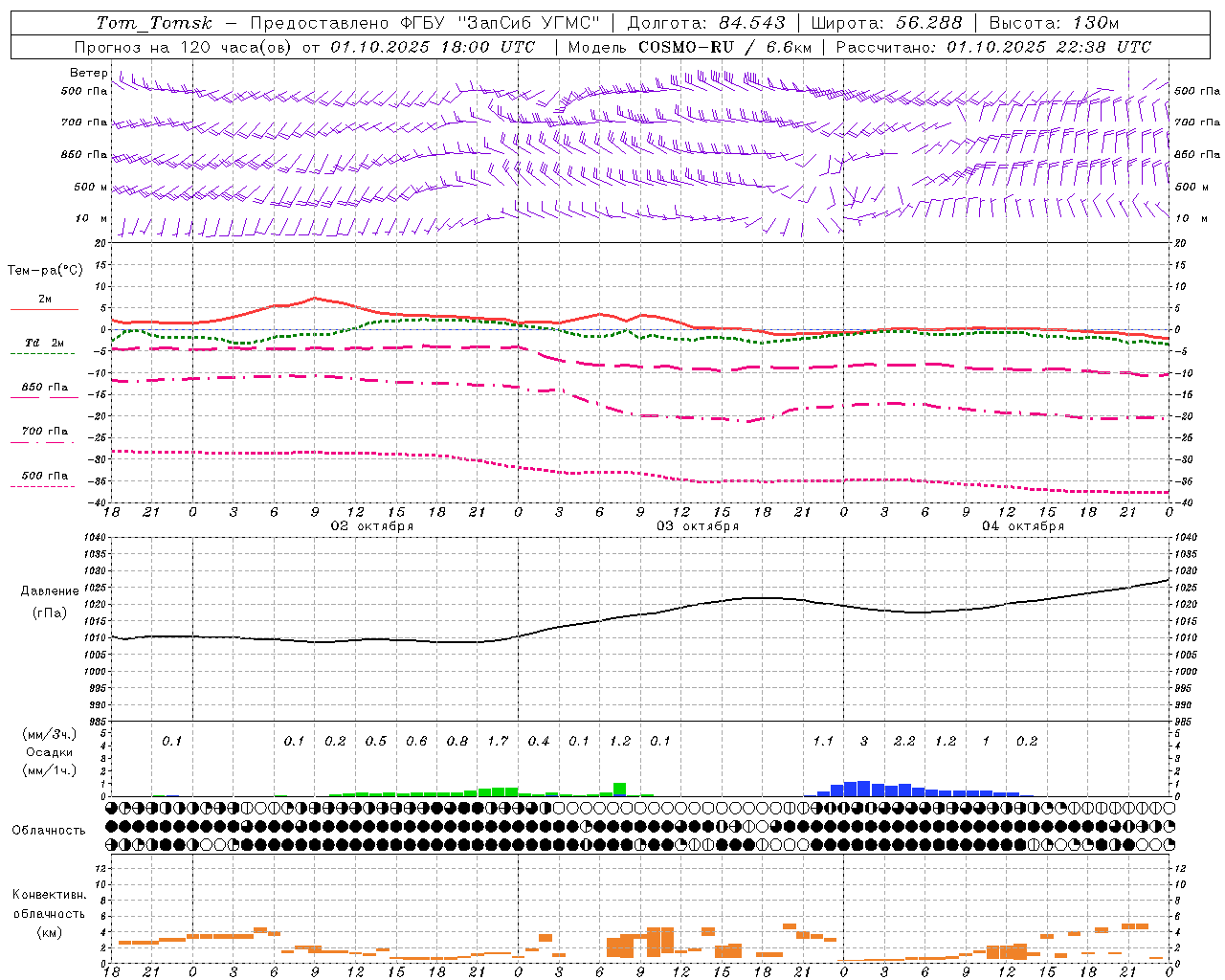Click the model name COSMO-RU / 6.6км
Image resolution: width=1225 pixels, height=980 pixels.
click(x=724, y=47)
